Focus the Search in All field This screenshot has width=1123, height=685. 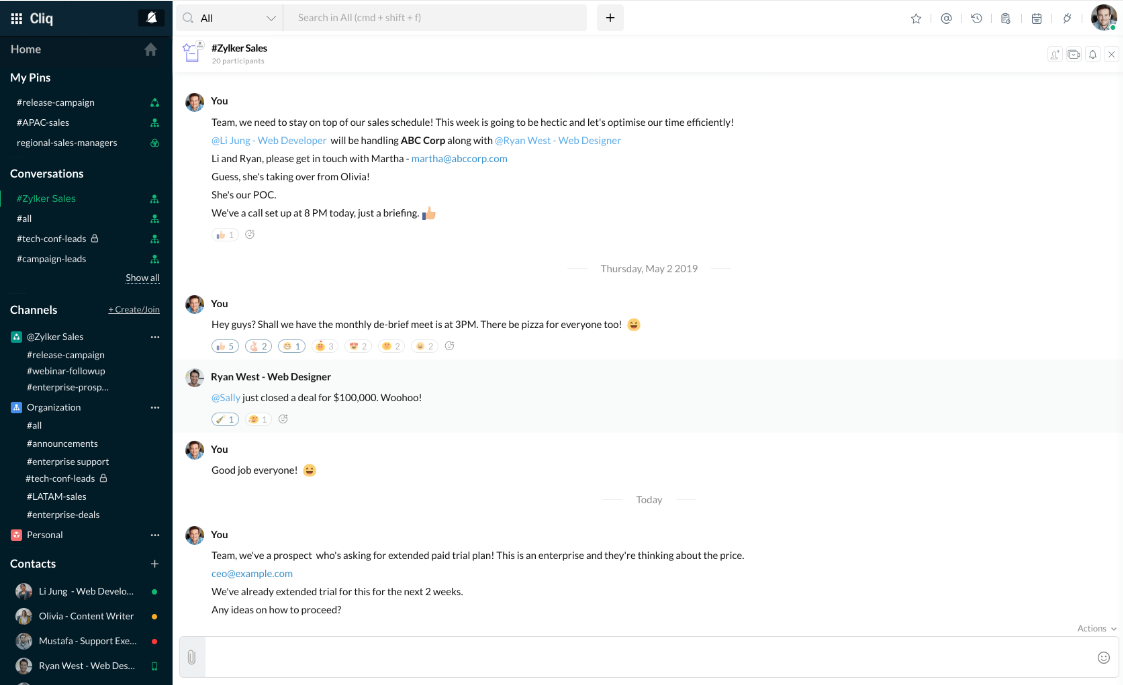[435, 18]
